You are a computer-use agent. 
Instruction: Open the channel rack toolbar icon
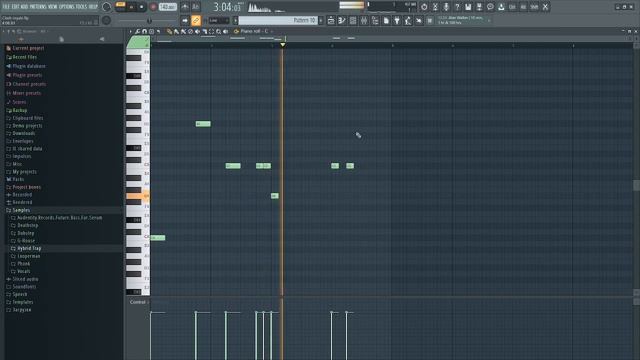tap(353, 20)
